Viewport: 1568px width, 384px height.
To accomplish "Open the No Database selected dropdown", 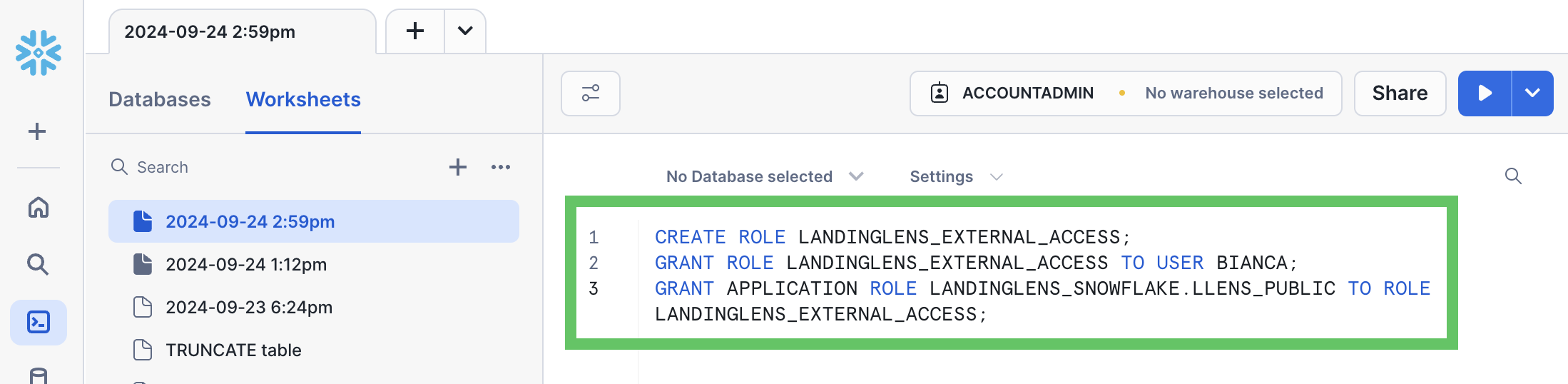I will point(764,176).
